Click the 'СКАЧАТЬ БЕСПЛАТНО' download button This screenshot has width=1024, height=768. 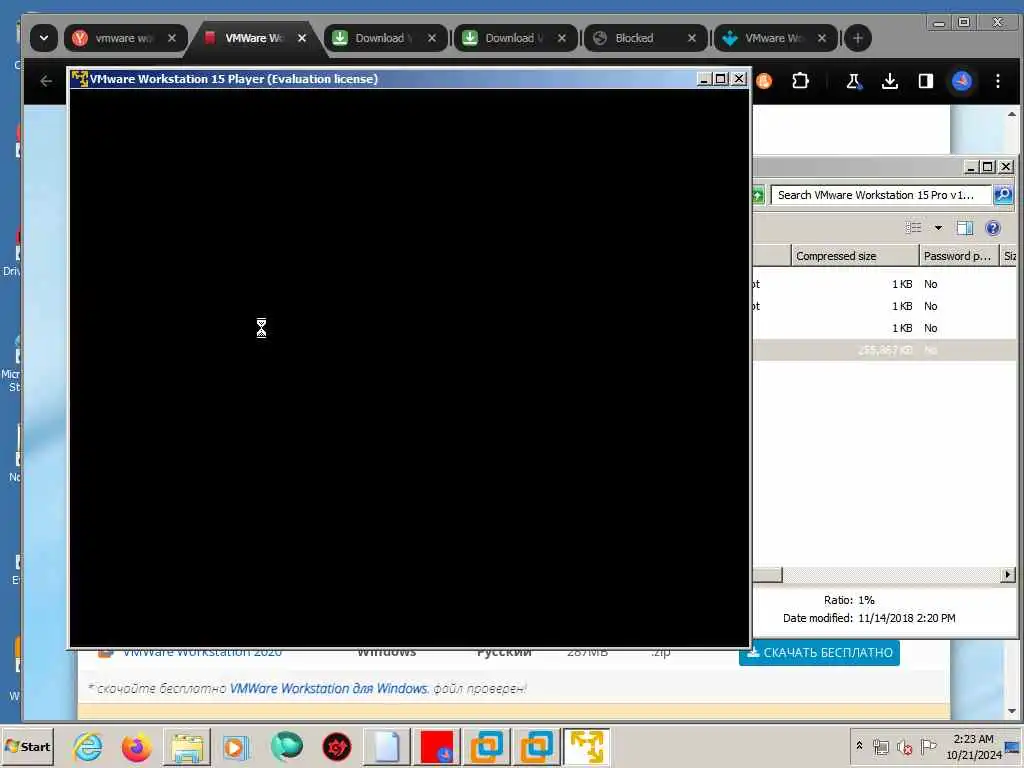pos(820,653)
